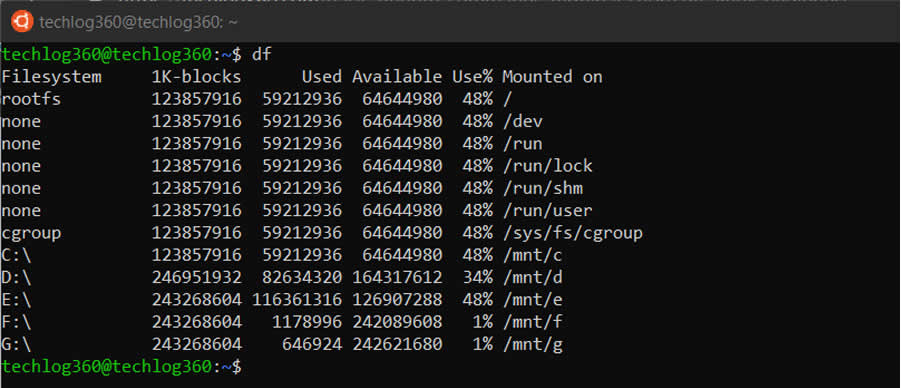Click the /mnt/f mount path

click(532, 322)
